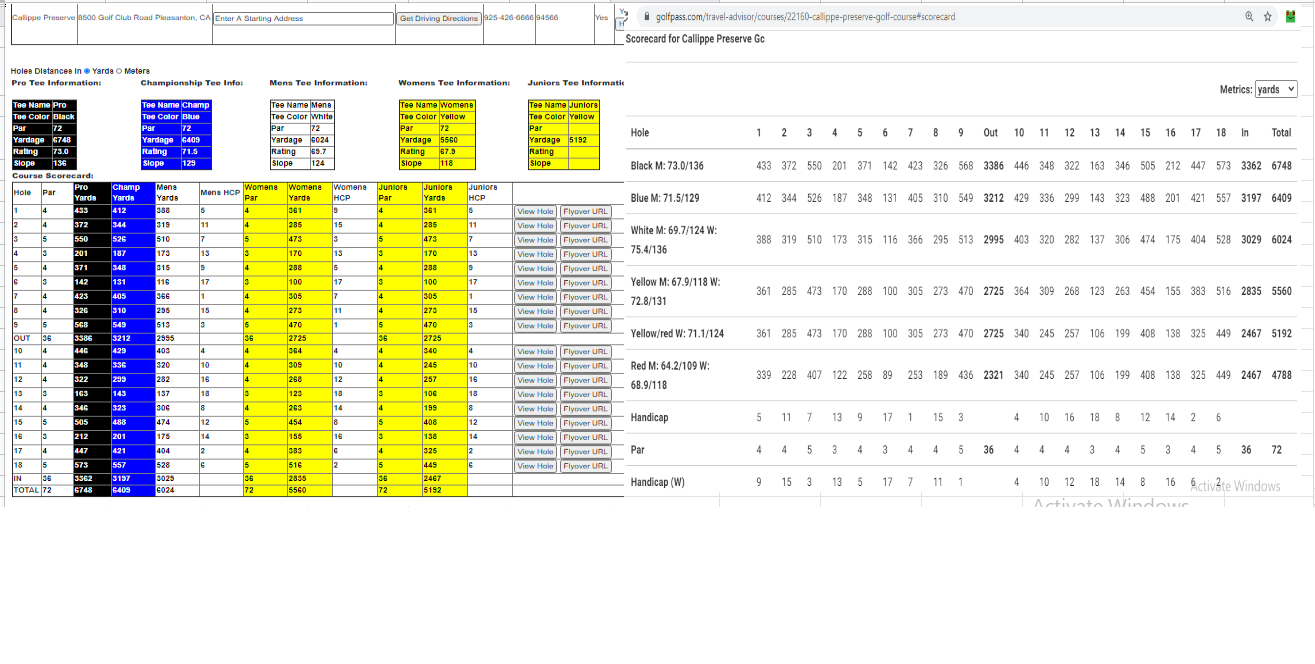Click View Hole button for hole 14
1315x664 pixels.
pyautogui.click(x=535, y=409)
